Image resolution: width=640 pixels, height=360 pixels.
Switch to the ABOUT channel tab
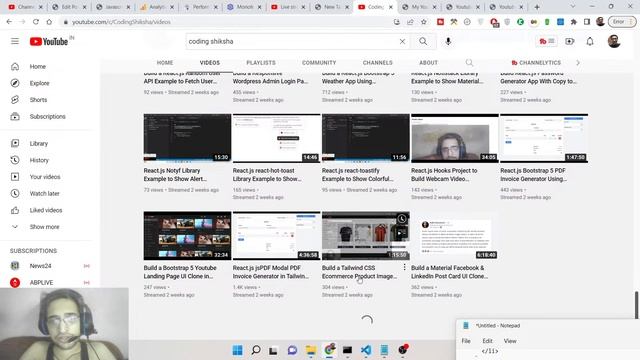[428, 63]
